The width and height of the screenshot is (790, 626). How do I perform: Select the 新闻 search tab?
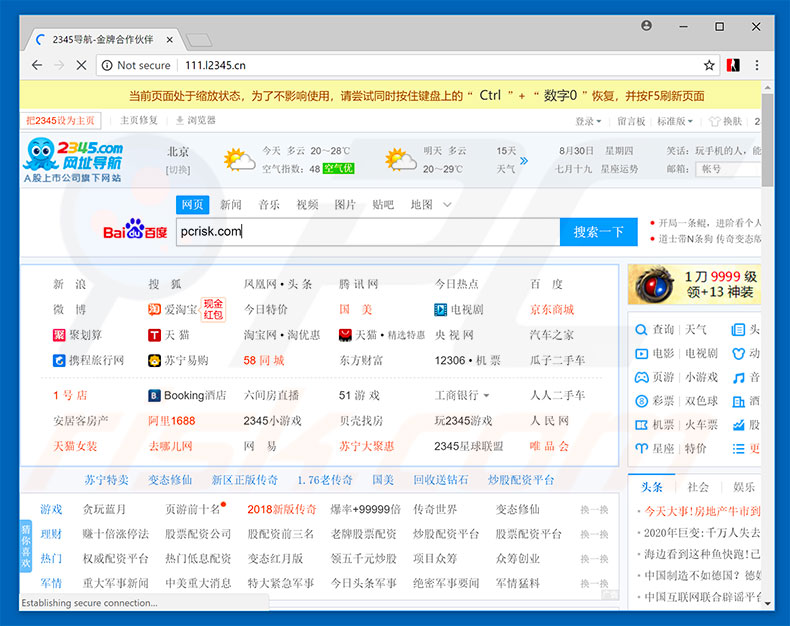coord(231,205)
